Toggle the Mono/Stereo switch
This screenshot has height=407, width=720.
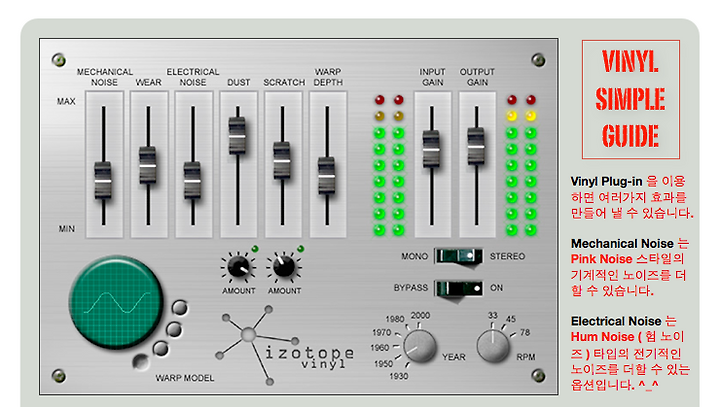(x=459, y=256)
